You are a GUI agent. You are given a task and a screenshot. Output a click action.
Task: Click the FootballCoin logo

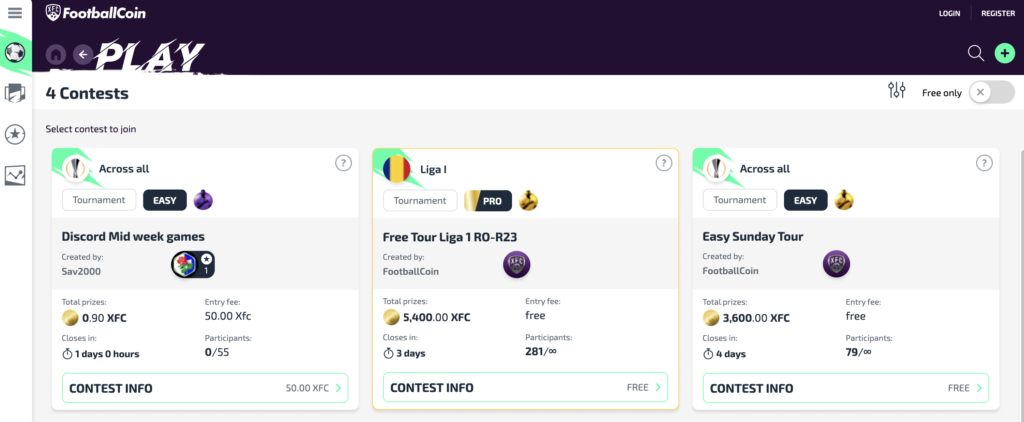tap(95, 12)
